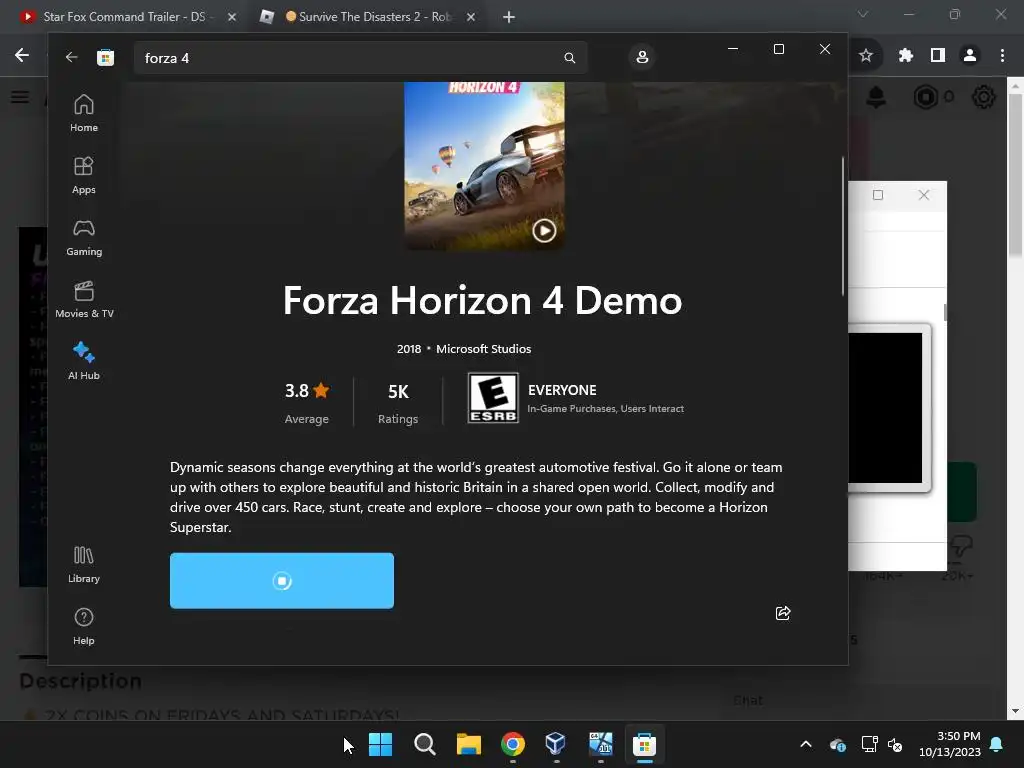Image resolution: width=1024 pixels, height=768 pixels.
Task: Click the Store back arrow
Action: pos(71,57)
